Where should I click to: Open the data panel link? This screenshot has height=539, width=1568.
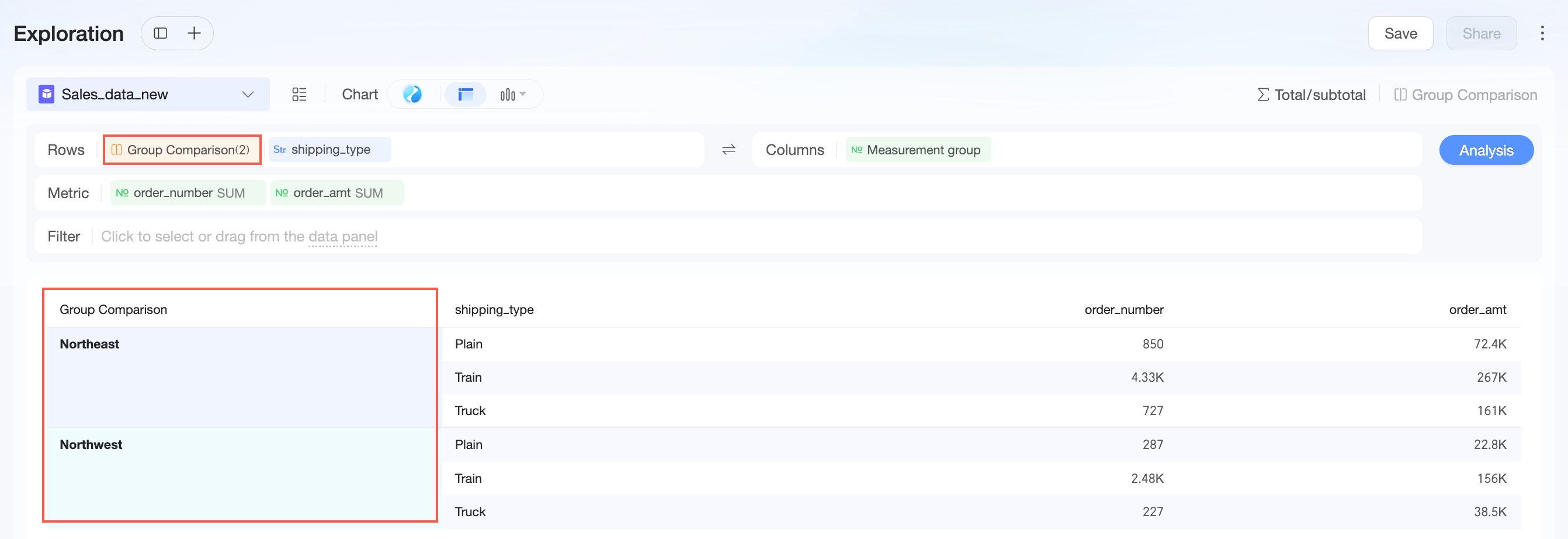point(343,237)
